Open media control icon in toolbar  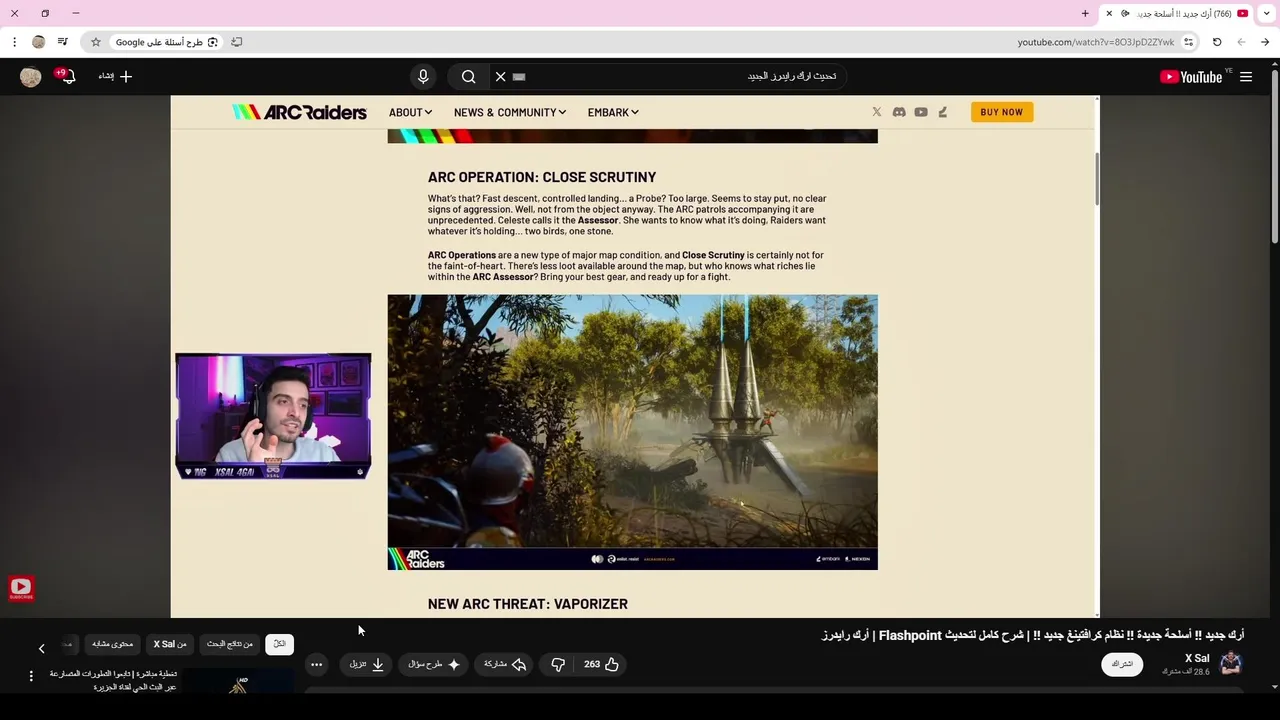coord(63,42)
